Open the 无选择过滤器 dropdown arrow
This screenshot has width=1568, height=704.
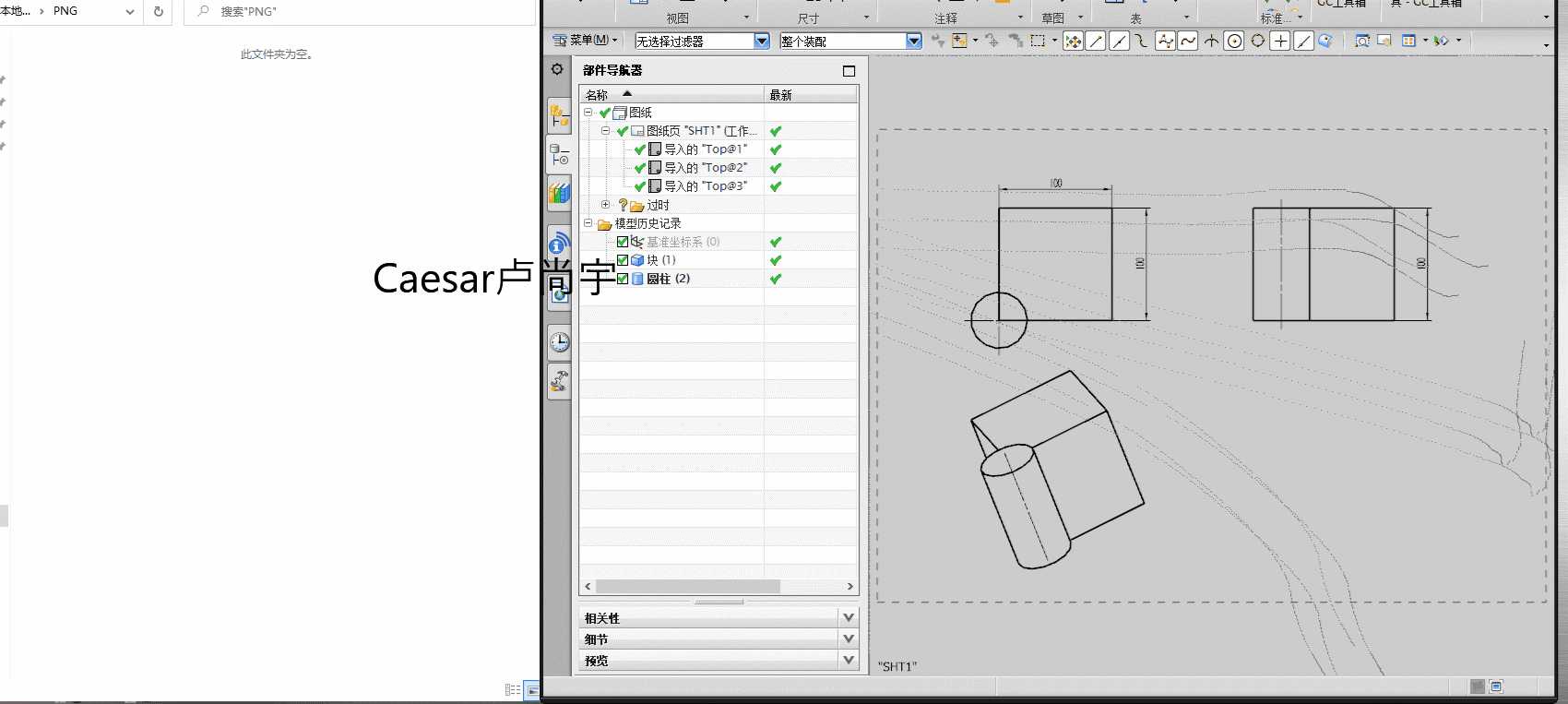(x=762, y=41)
